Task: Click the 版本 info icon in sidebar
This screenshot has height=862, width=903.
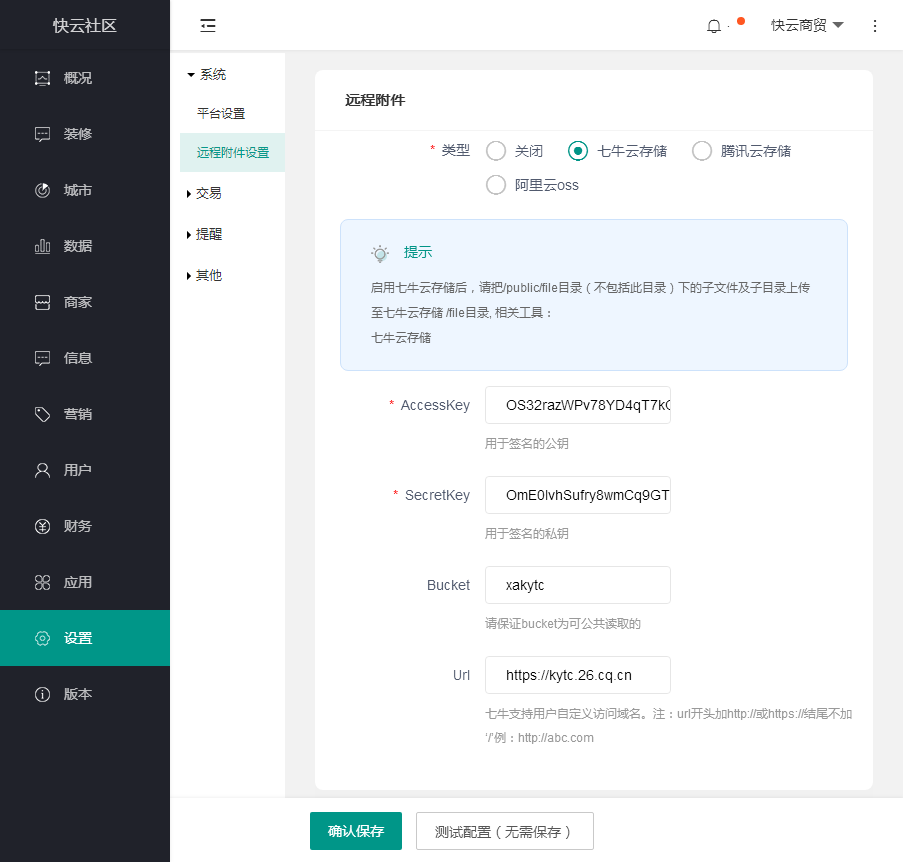Action: (x=42, y=694)
